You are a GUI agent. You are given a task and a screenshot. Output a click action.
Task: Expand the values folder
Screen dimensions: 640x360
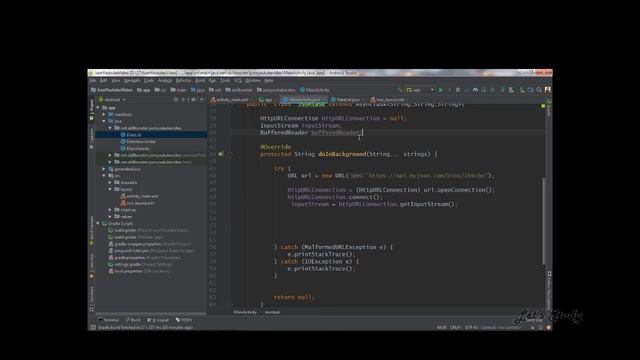pyautogui.click(x=110, y=217)
